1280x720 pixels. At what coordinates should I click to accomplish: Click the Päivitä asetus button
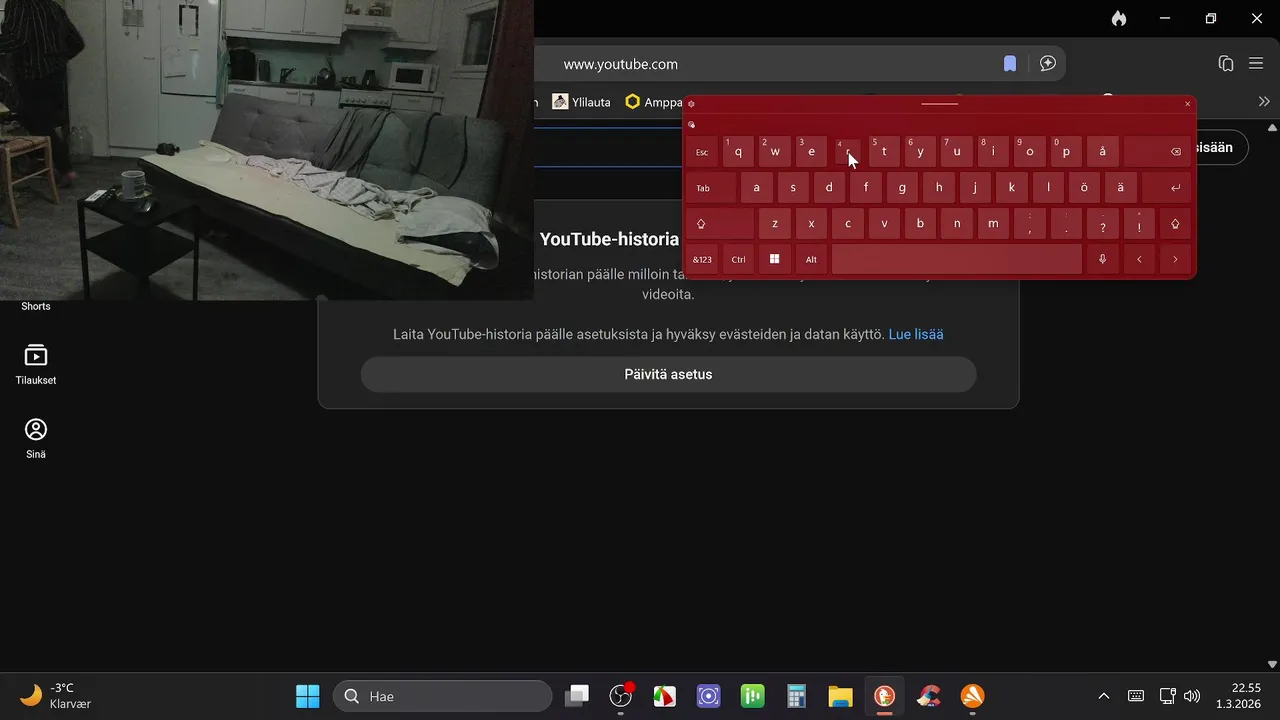pyautogui.click(x=668, y=374)
